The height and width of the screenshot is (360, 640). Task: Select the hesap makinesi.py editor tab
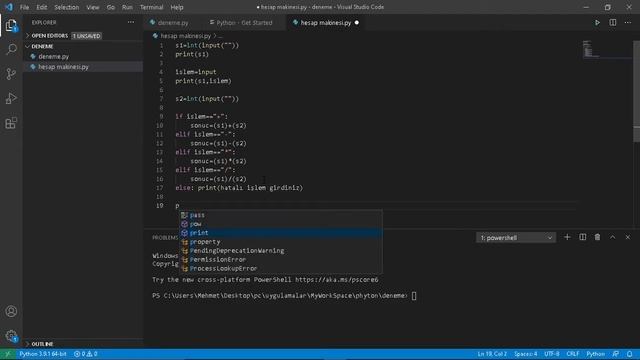pos(325,23)
